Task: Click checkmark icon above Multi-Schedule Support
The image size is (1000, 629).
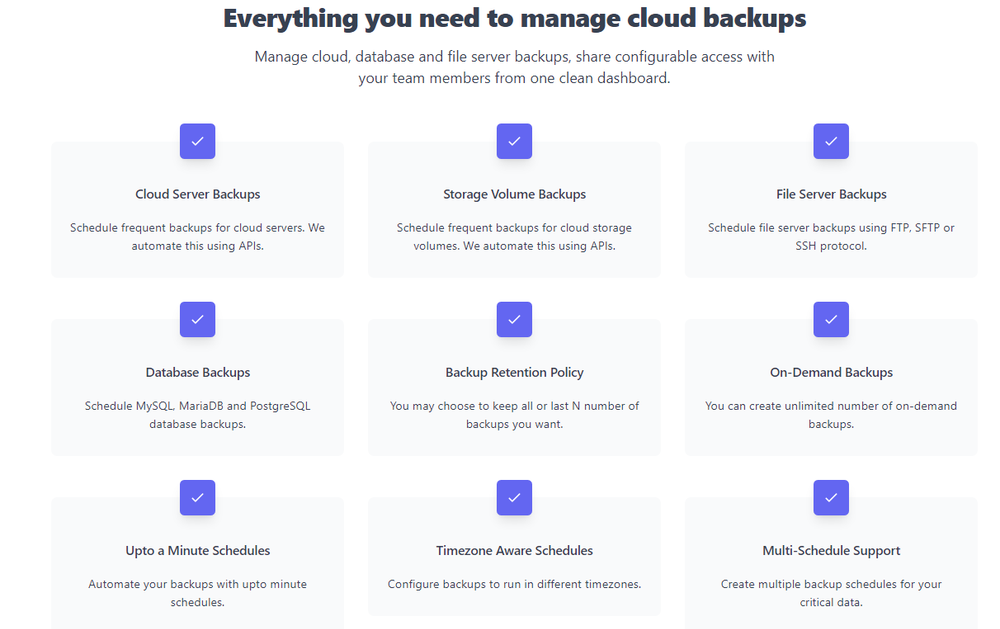Action: tap(831, 498)
